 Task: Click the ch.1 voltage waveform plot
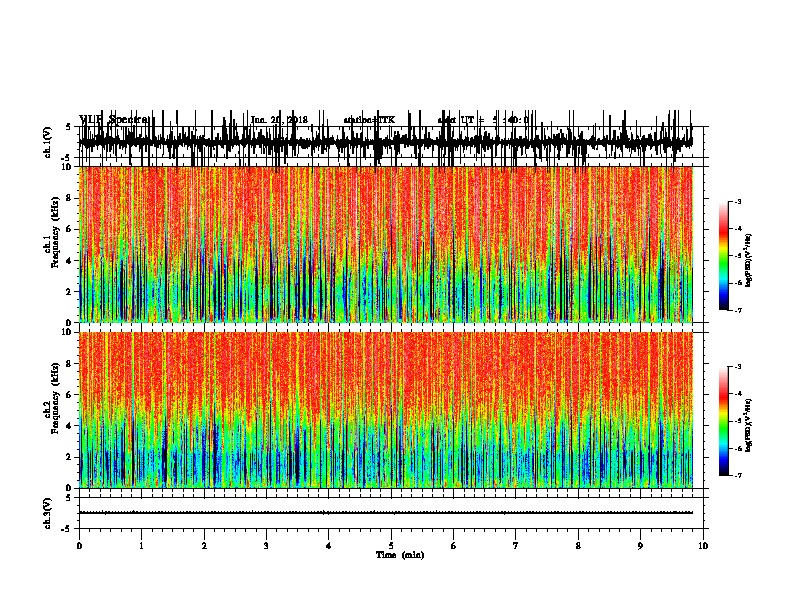(x=386, y=142)
